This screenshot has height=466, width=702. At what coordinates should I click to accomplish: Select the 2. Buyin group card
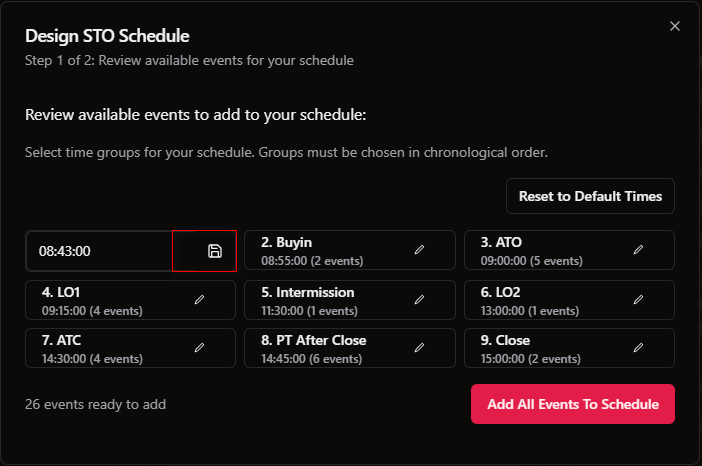point(350,250)
